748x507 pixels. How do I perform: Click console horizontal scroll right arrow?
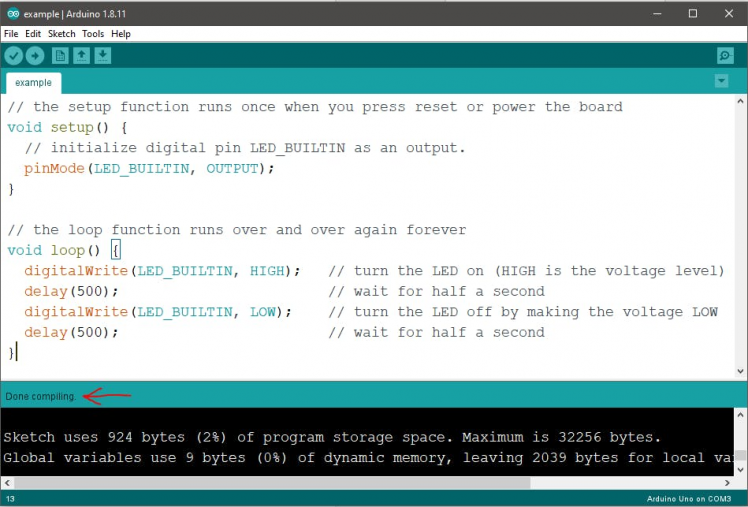(727, 483)
